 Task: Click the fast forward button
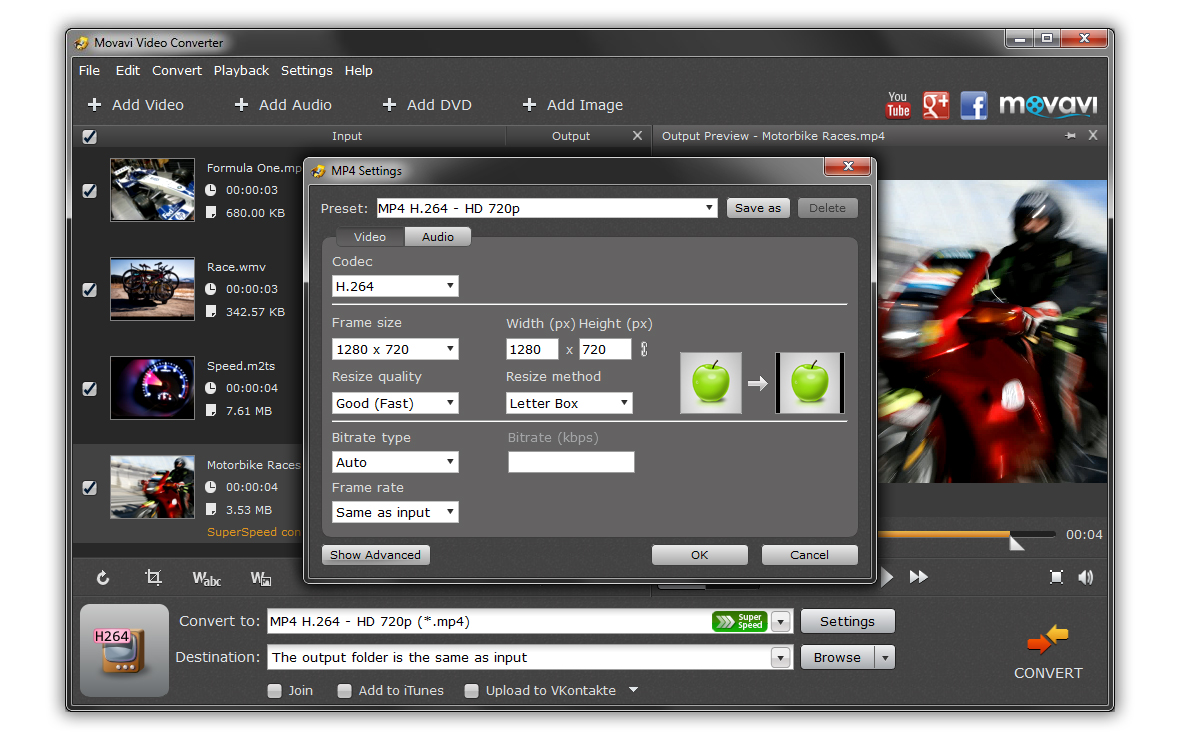point(918,577)
